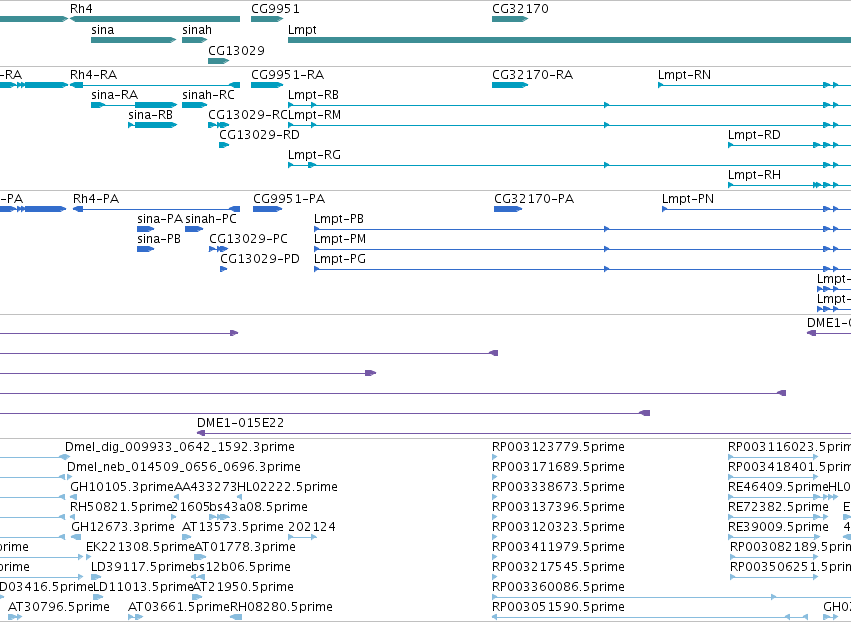Select transcript Lmpt-RB
The height and width of the screenshot is (622, 851).
[x=569, y=105]
